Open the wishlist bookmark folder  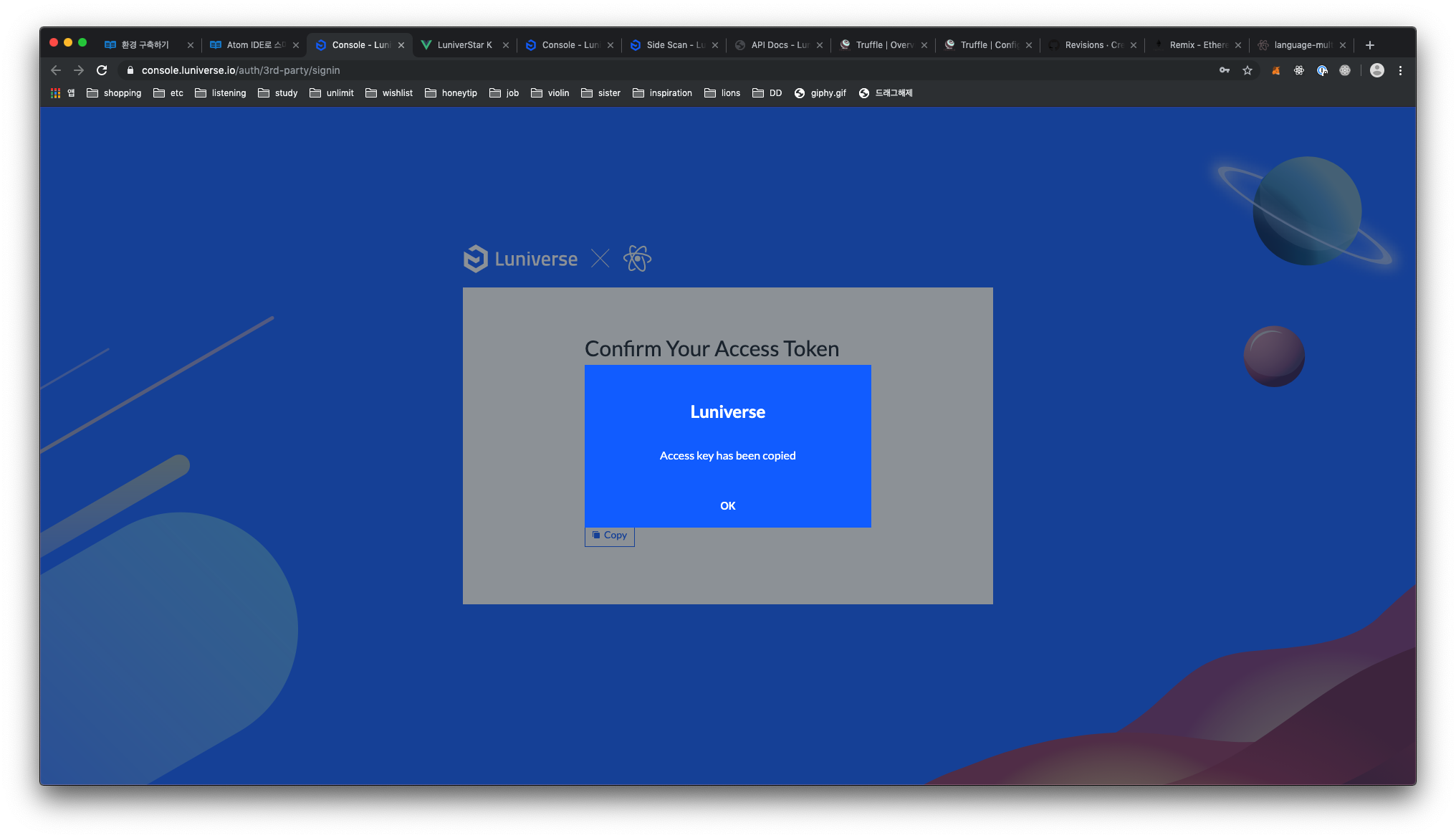389,93
